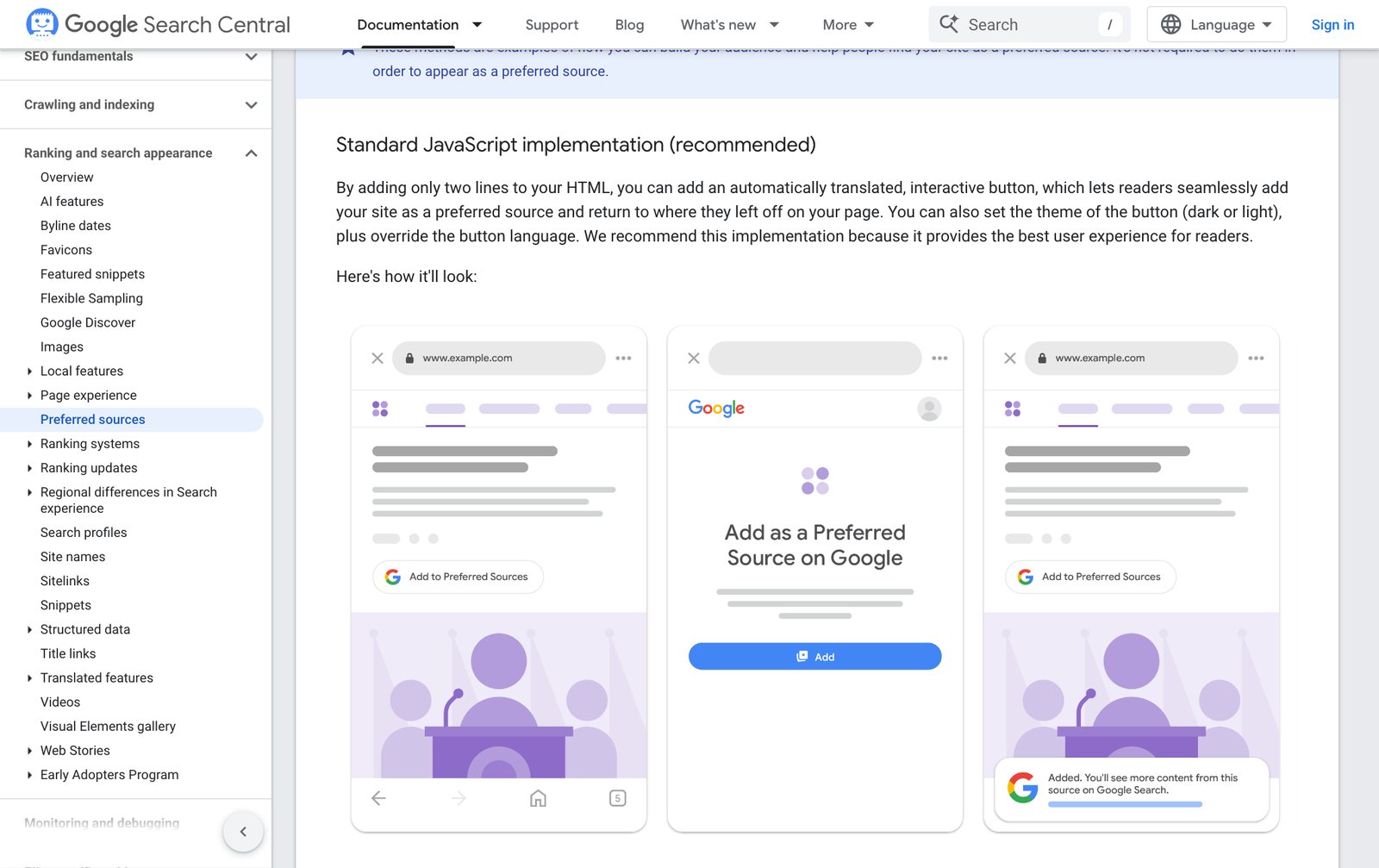Open the Language selector dropdown

pos(1217,25)
